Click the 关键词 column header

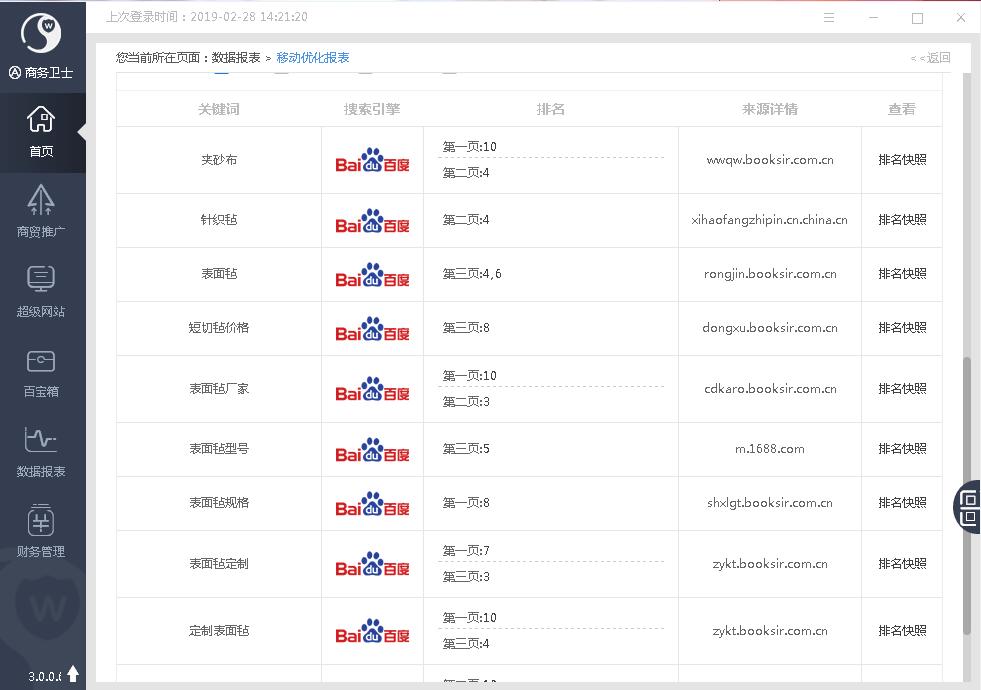click(x=218, y=109)
